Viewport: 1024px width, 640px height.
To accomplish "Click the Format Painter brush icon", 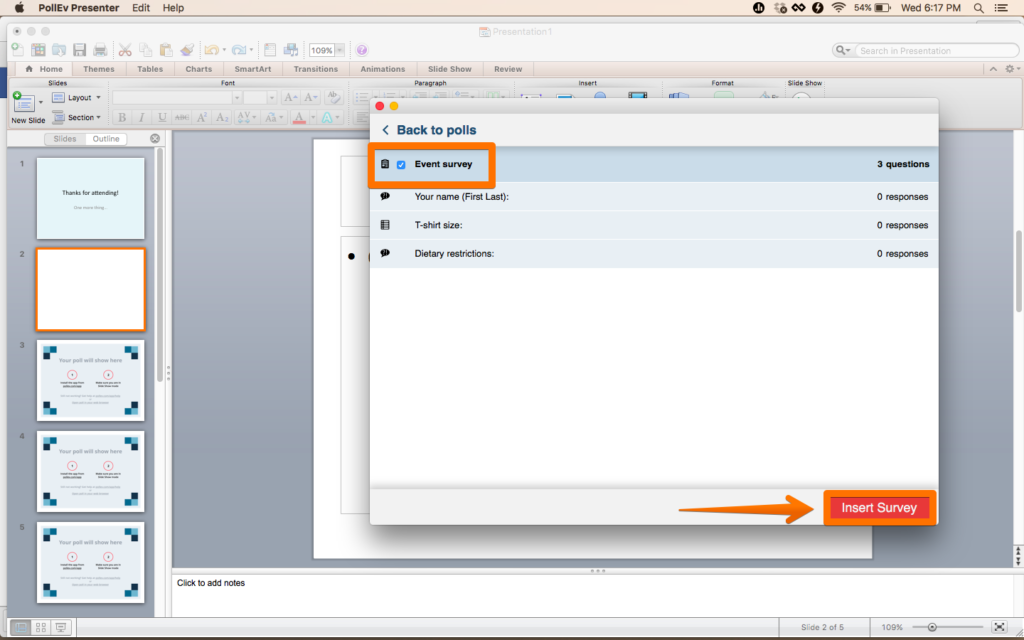I will tap(187, 50).
